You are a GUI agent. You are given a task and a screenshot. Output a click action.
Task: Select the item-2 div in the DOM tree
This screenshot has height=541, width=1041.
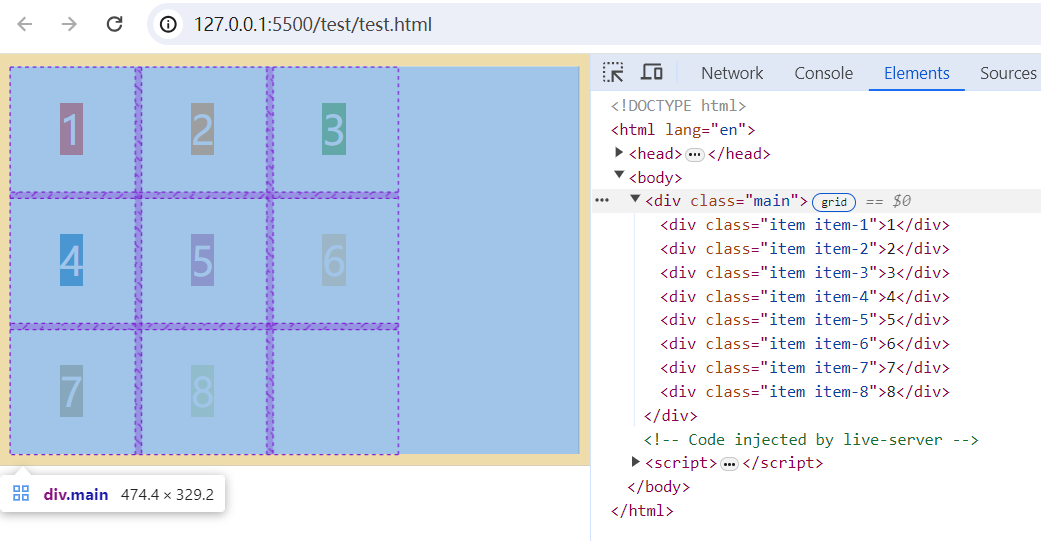pos(805,249)
